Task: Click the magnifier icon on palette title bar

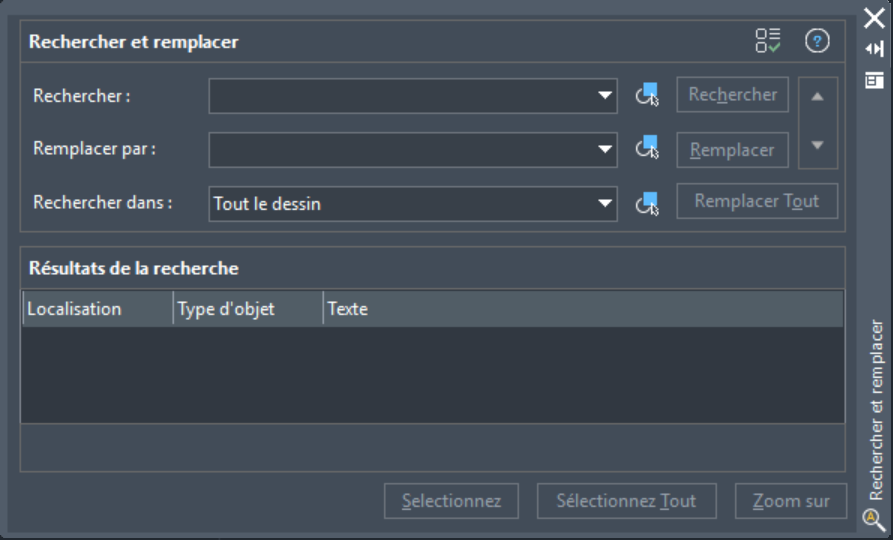Action: (874, 519)
